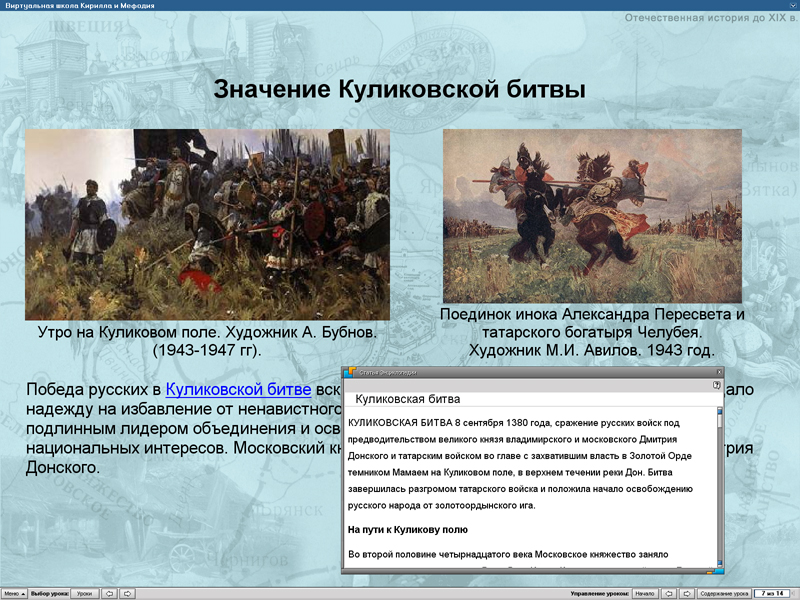Go to next lesson with right arrow beside Уроки
Screen dimensions: 800x600
point(128,593)
